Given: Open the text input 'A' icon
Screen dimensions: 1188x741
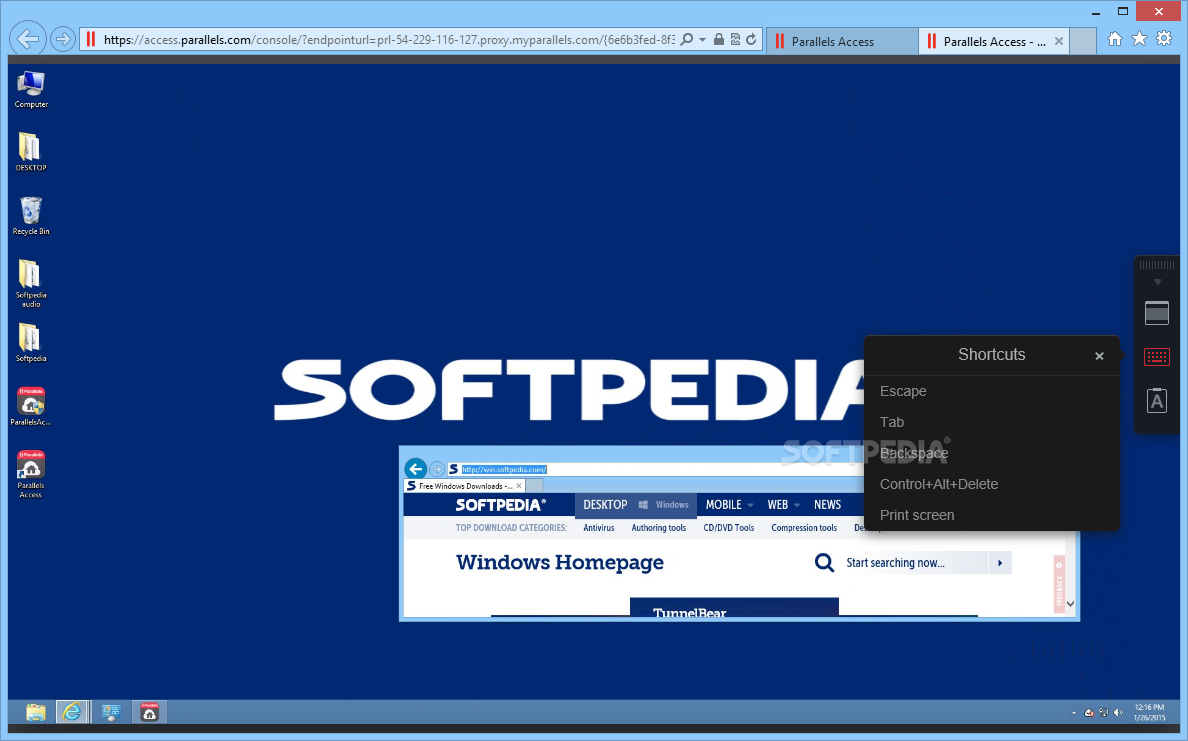Looking at the screenshot, I should 1157,401.
